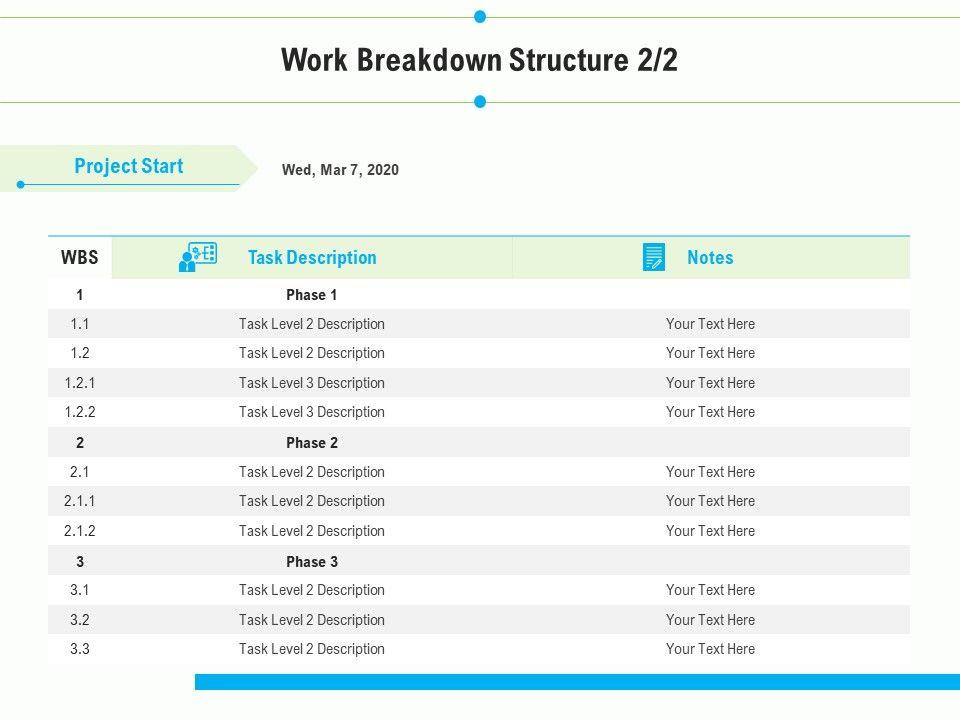Click WBS number 3.2 cell
The width and height of the screenshot is (960, 720).
pyautogui.click(x=80, y=620)
